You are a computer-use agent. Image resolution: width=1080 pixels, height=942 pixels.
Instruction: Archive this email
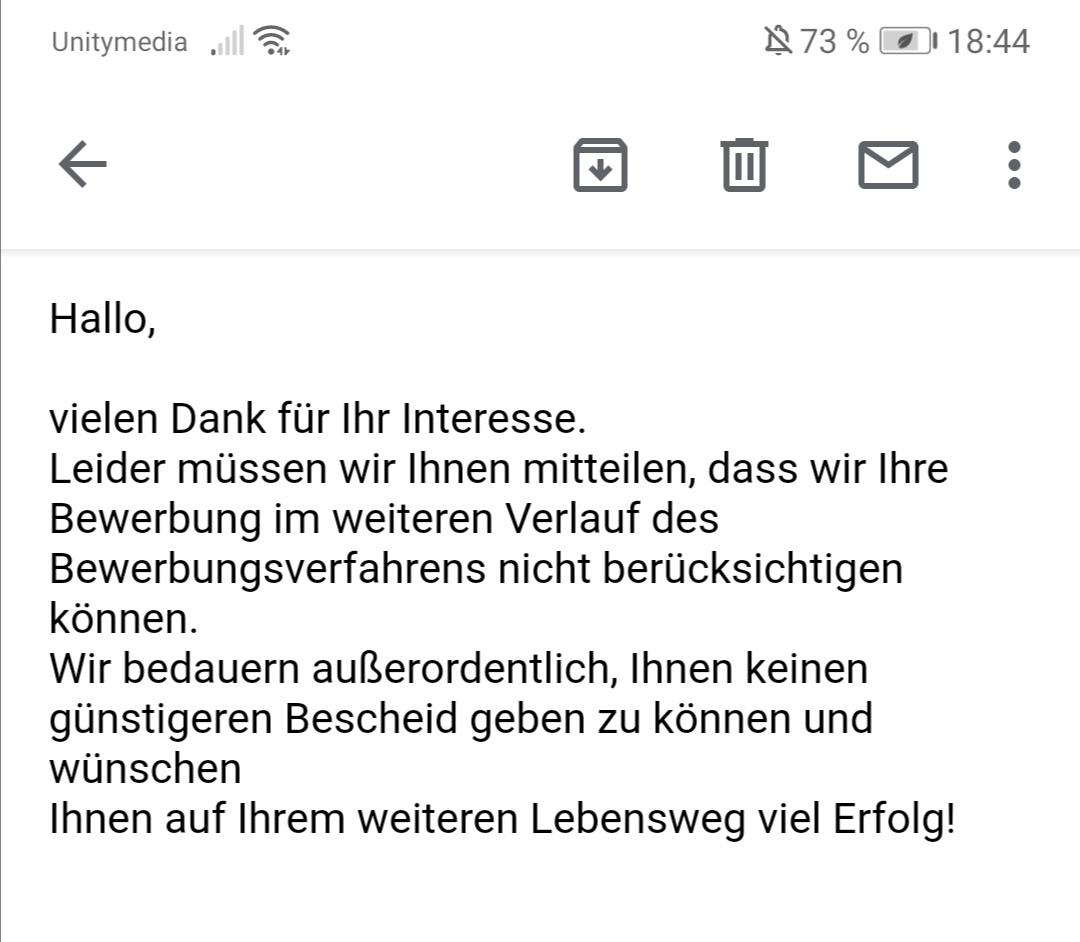[x=600, y=165]
